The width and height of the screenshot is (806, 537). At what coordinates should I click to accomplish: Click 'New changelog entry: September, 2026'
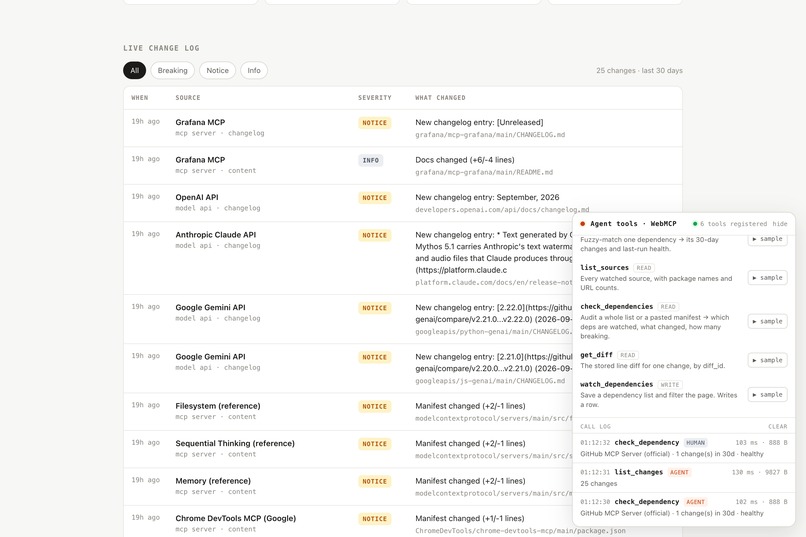click(487, 197)
